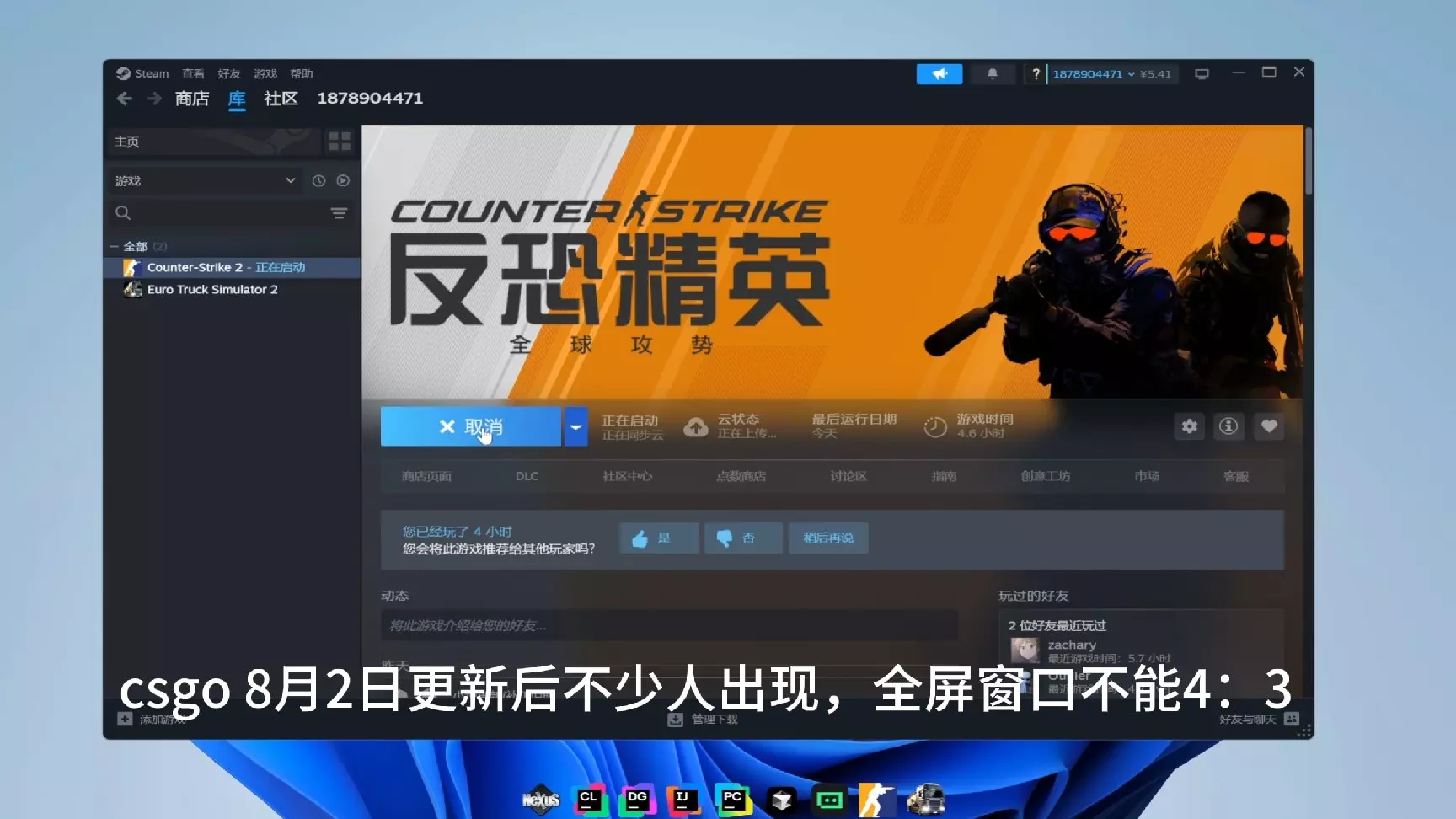
Task: Enter Big Picture mode via monitor icon
Action: tap(1202, 74)
